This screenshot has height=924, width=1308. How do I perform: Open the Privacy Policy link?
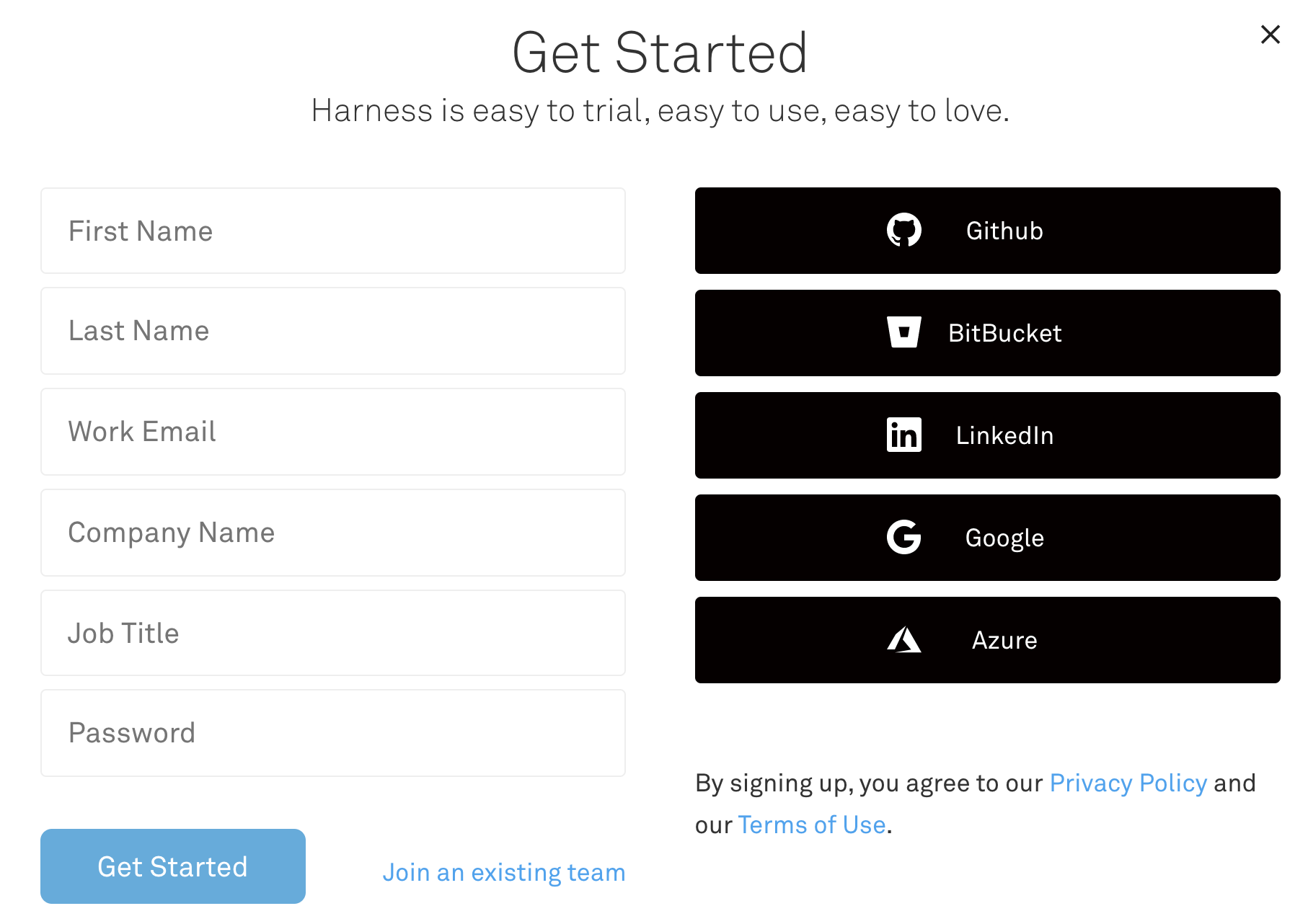click(1128, 783)
